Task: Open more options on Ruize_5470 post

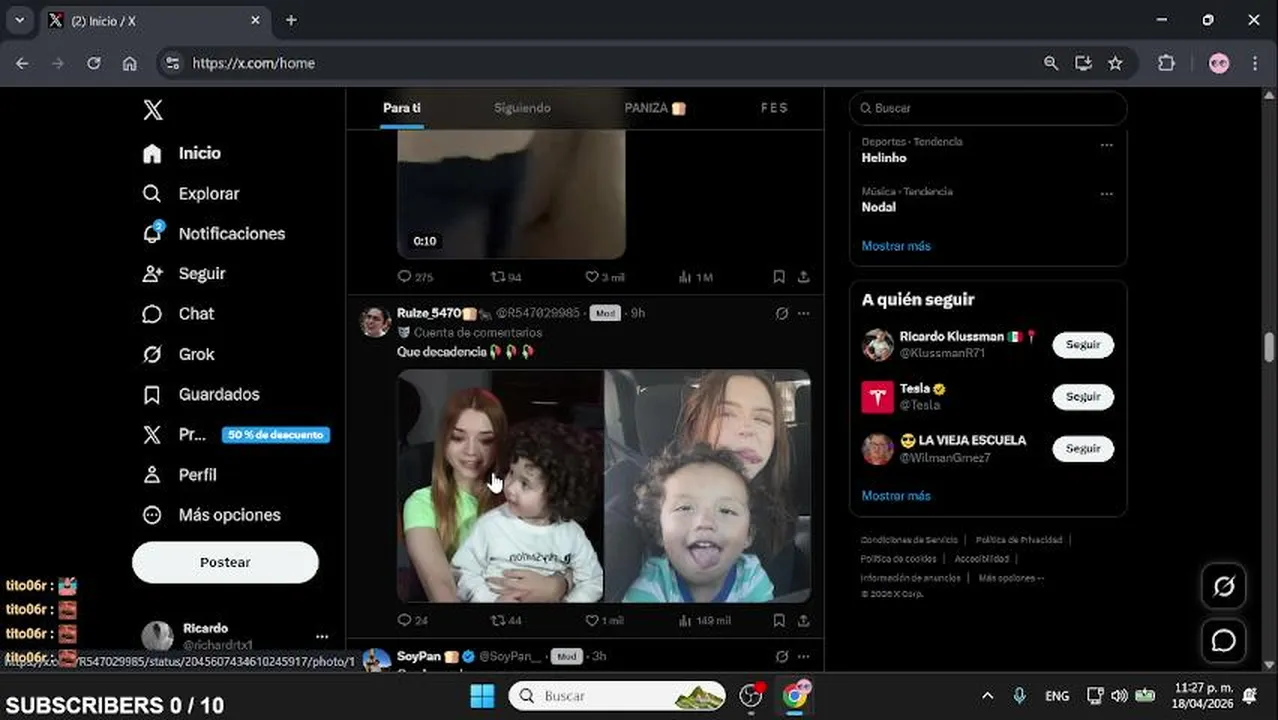Action: pos(803,313)
